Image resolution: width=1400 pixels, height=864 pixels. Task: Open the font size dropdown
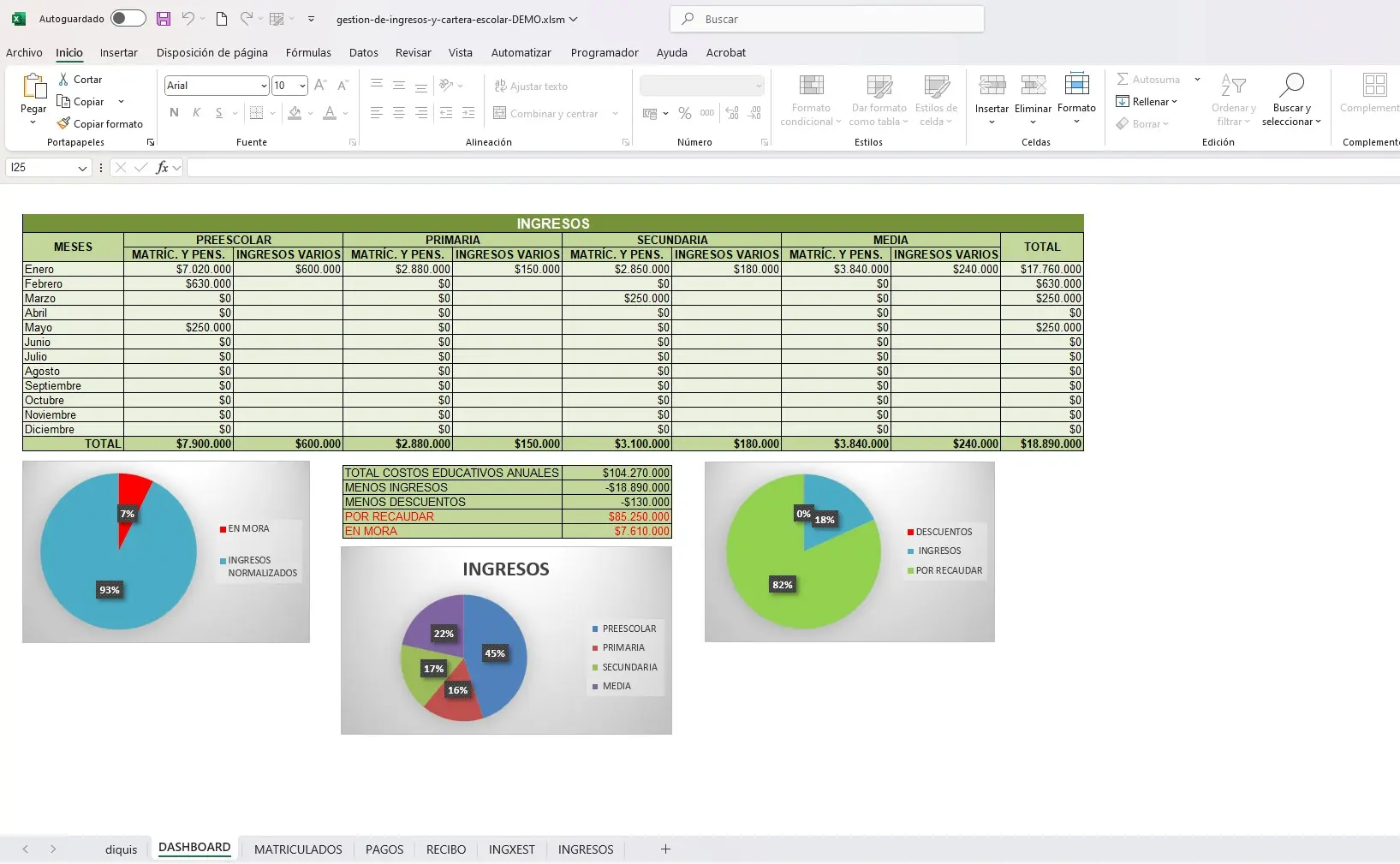(x=302, y=86)
